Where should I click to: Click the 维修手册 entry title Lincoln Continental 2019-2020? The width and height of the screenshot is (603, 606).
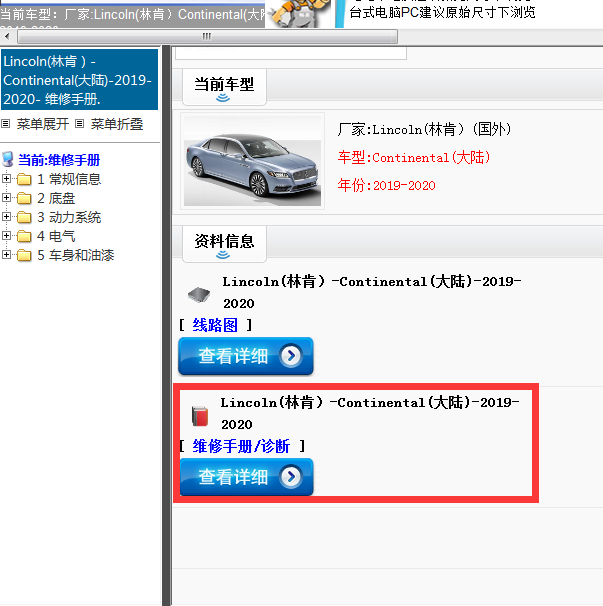pyautogui.click(x=370, y=413)
